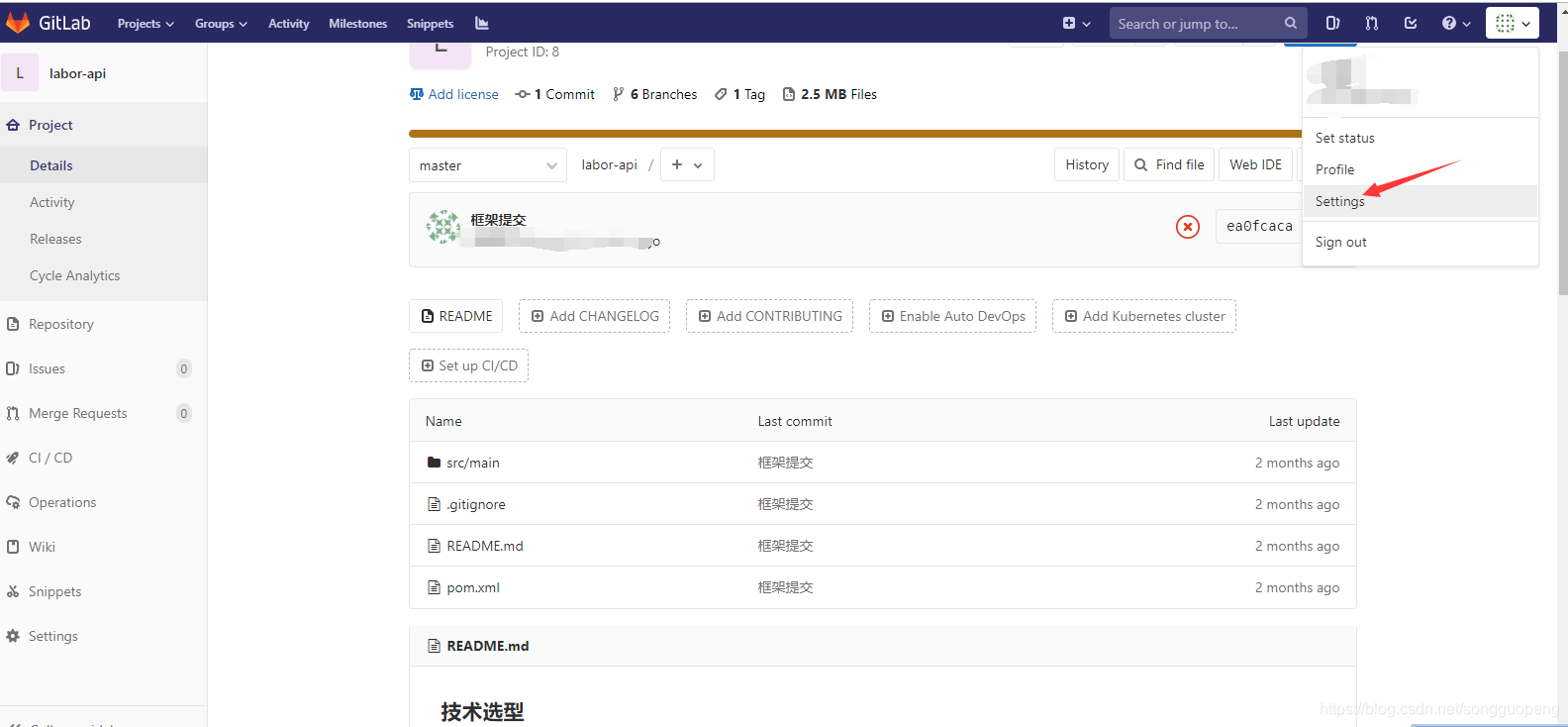
Task: Go to Milestones in the top navbar
Action: (358, 23)
